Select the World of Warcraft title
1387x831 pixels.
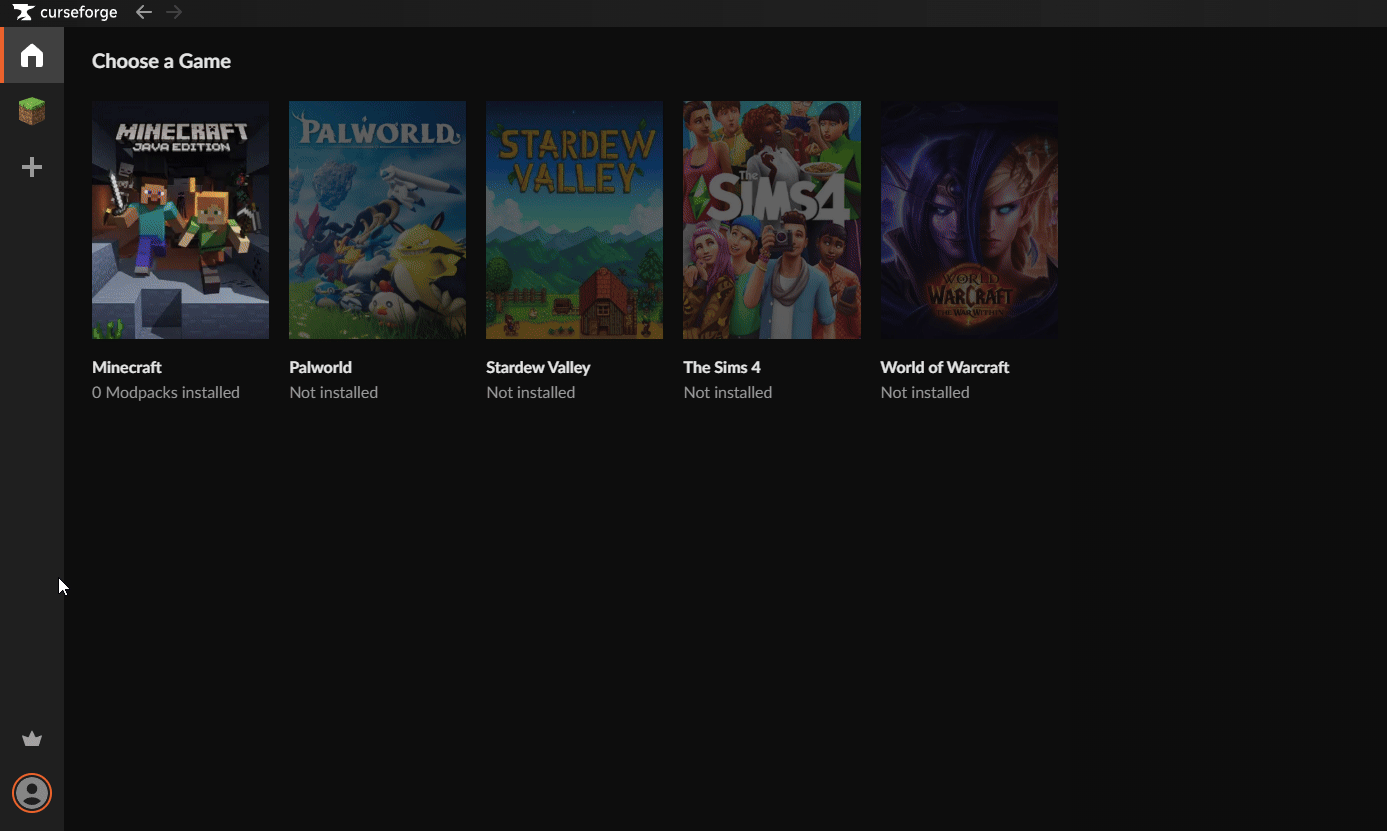[944, 367]
